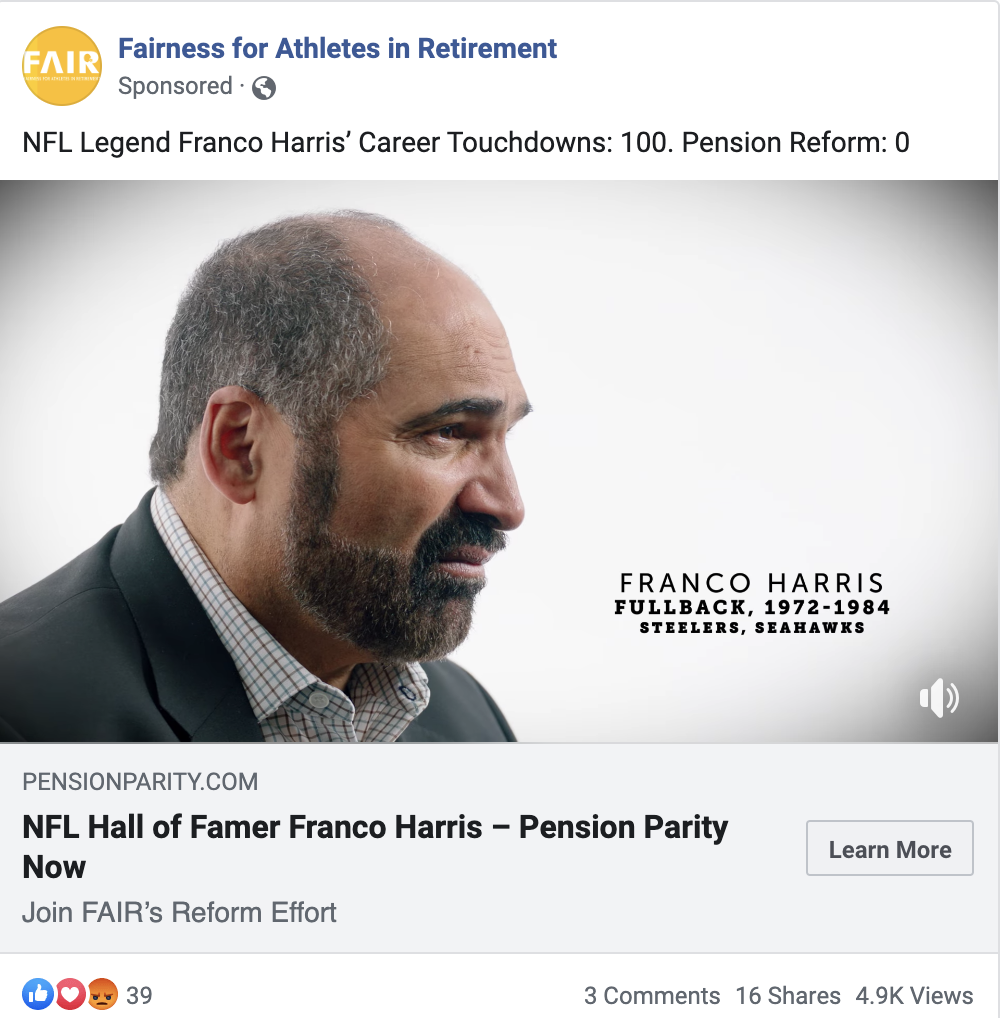Click the Sponsored label
This screenshot has height=1018, width=1004.
[175, 86]
